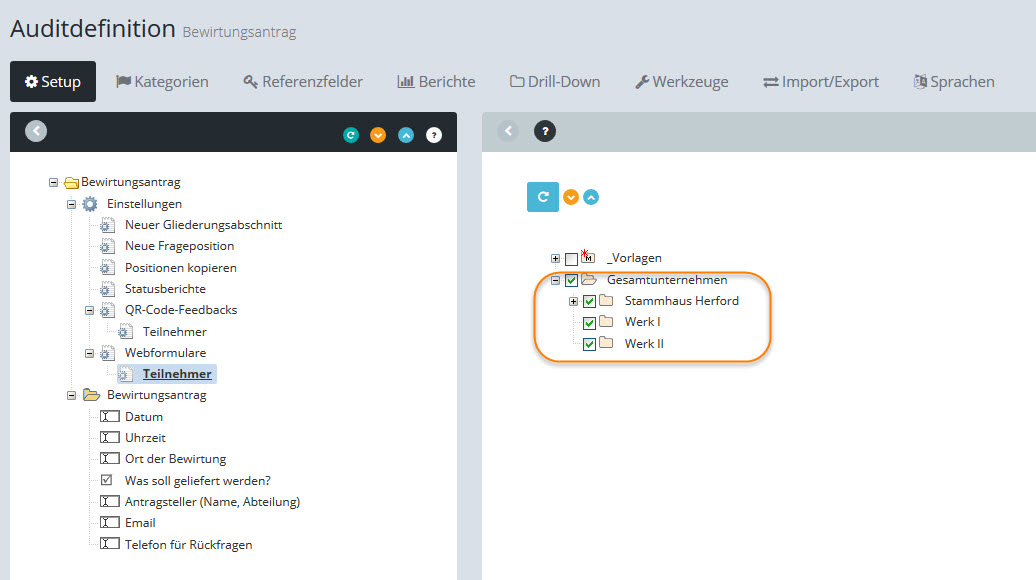Enable the _Vorlagen checkbox

[x=571, y=259]
